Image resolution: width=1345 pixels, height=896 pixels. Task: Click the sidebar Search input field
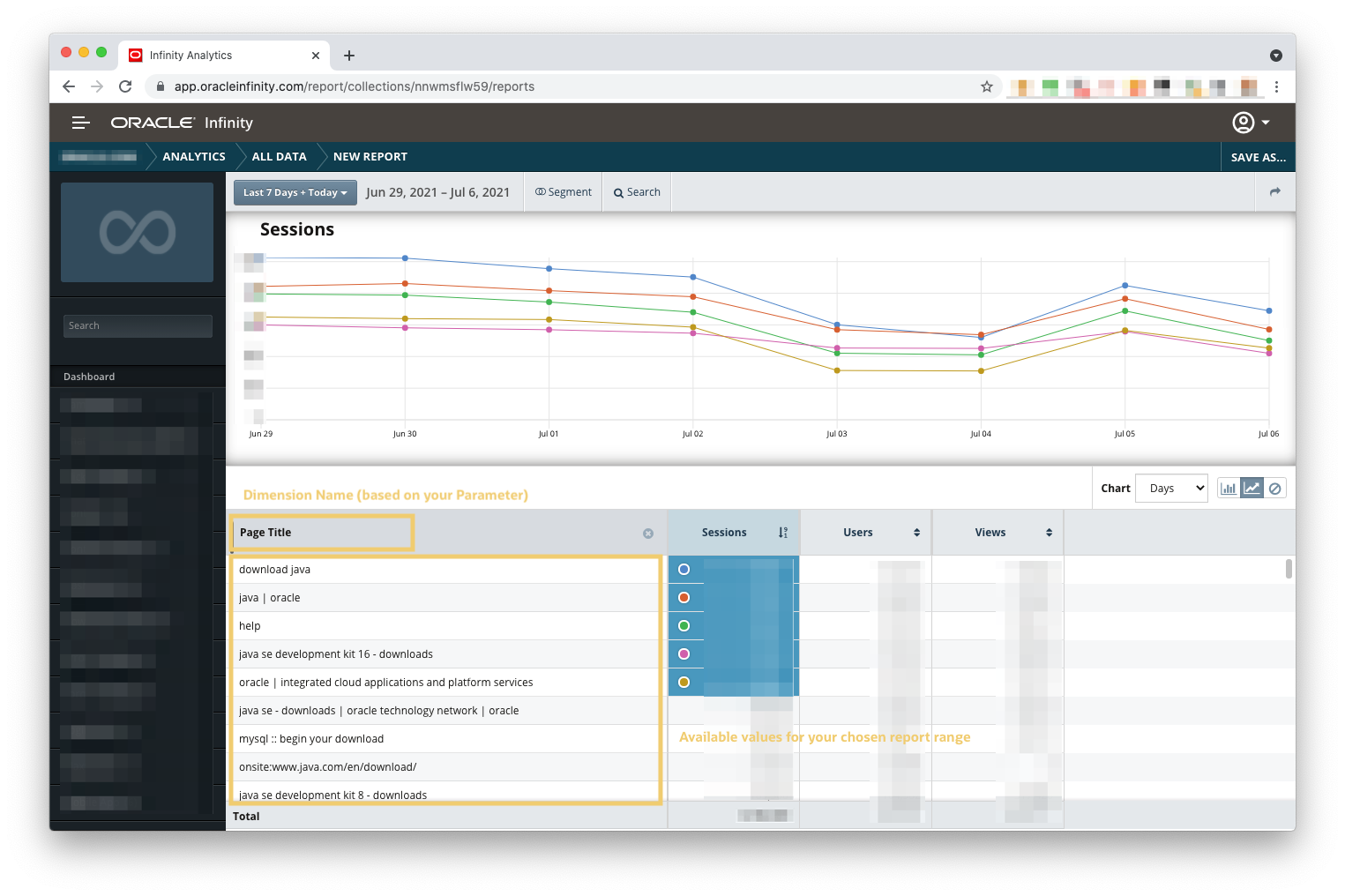tap(138, 325)
